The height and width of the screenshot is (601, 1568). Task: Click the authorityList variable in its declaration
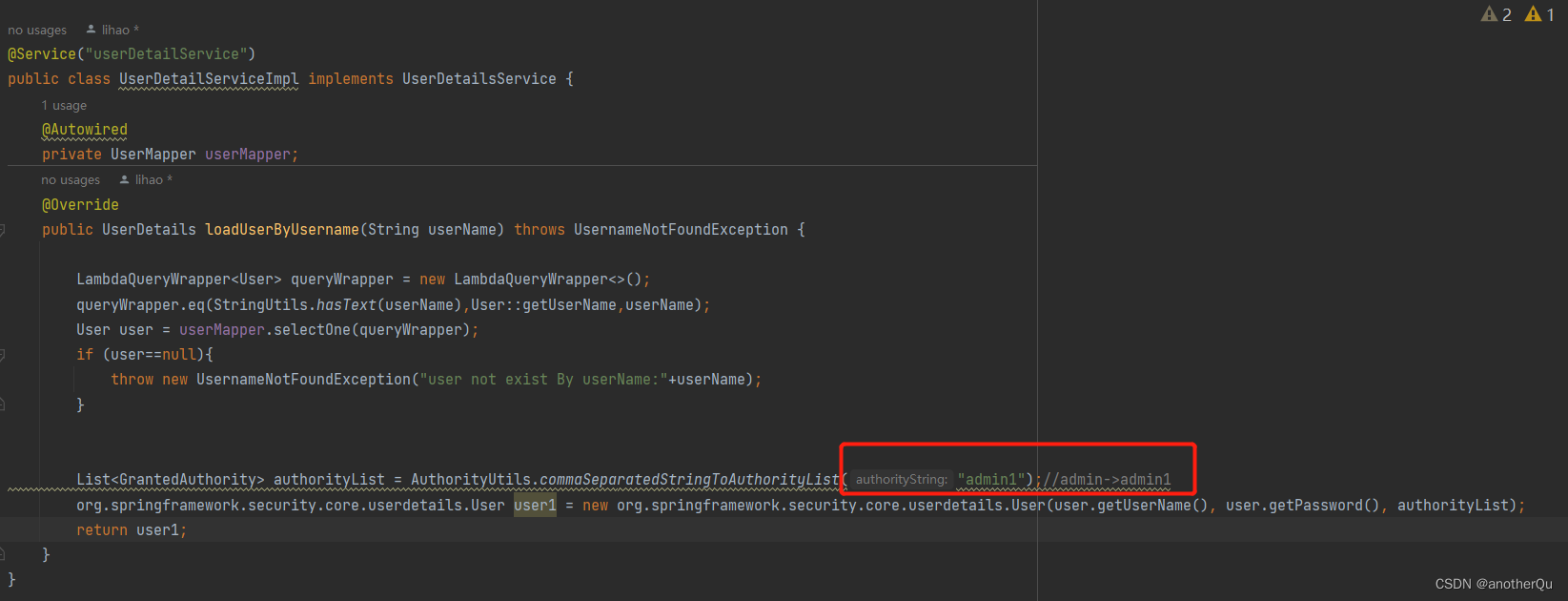pyautogui.click(x=329, y=479)
